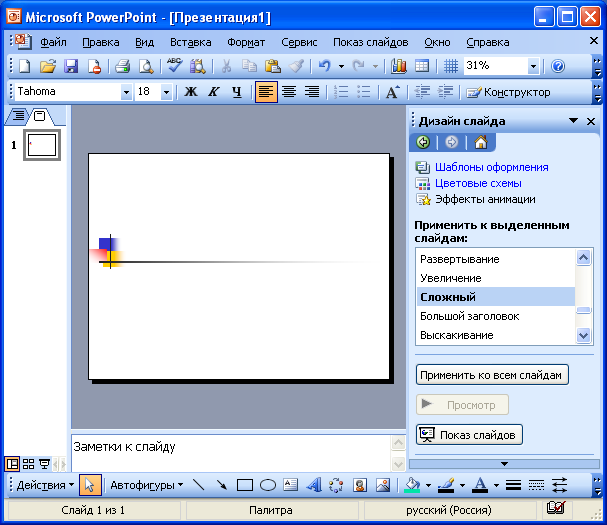Open Цветовые схемы link

478,183
